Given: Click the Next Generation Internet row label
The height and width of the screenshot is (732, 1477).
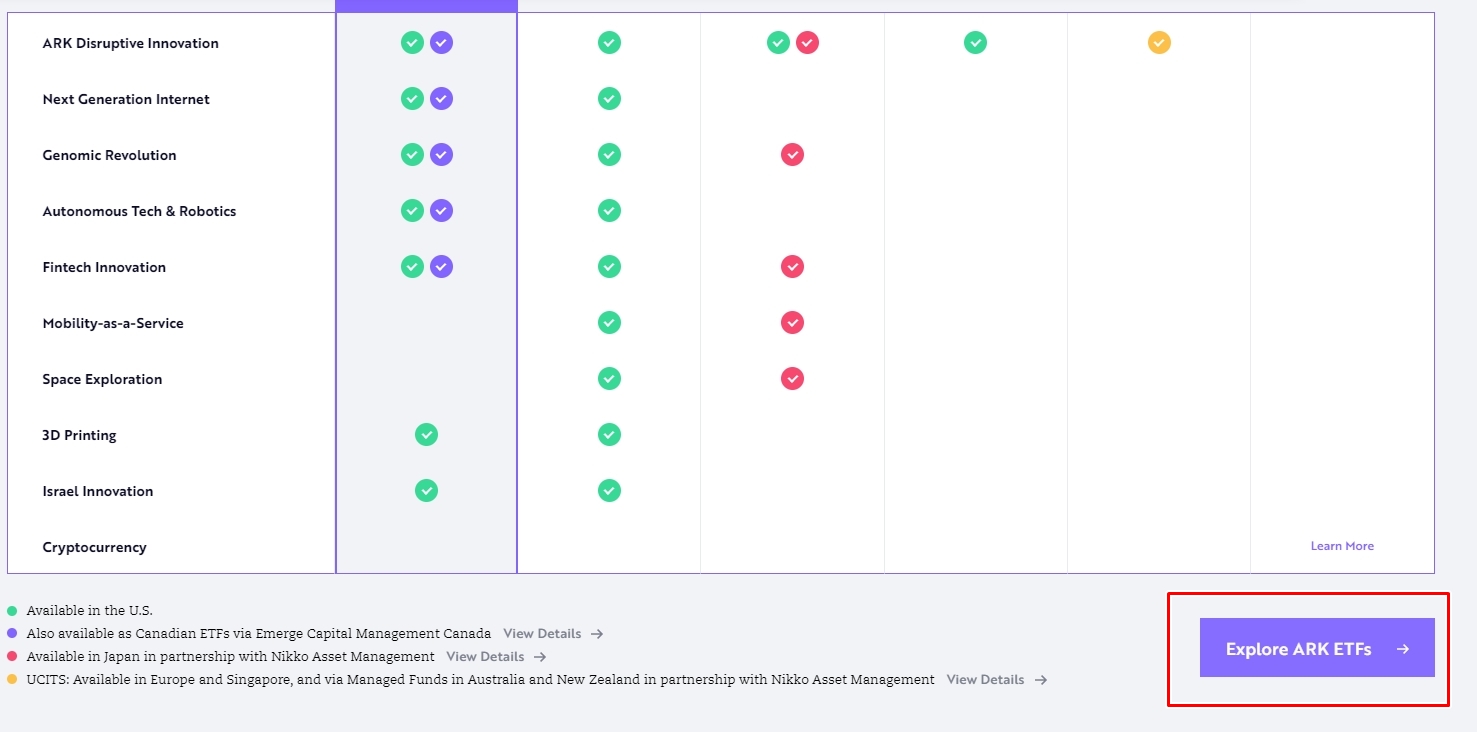Looking at the screenshot, I should click(126, 99).
